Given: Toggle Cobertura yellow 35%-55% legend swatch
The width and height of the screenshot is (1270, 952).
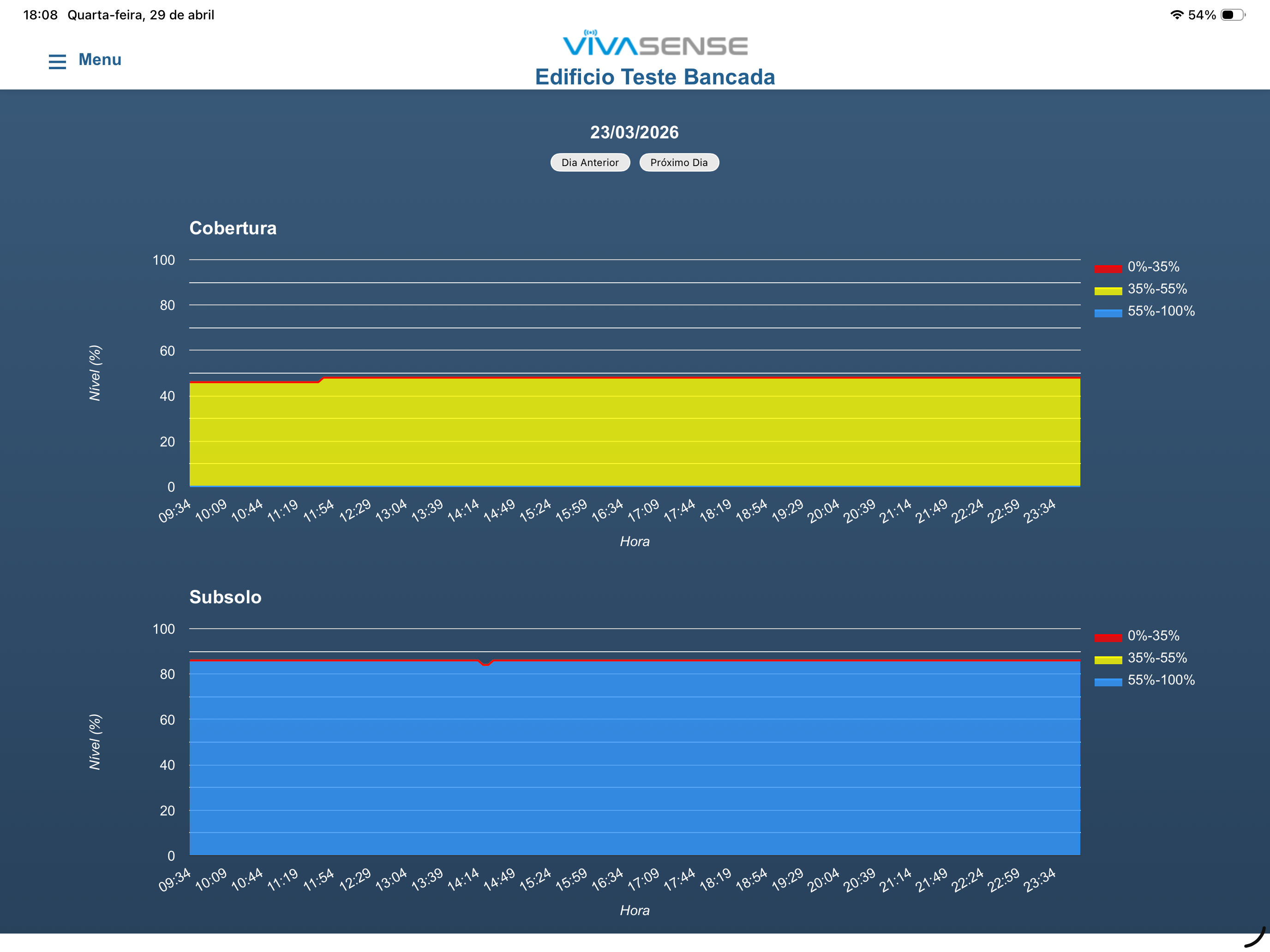Looking at the screenshot, I should (x=1108, y=291).
